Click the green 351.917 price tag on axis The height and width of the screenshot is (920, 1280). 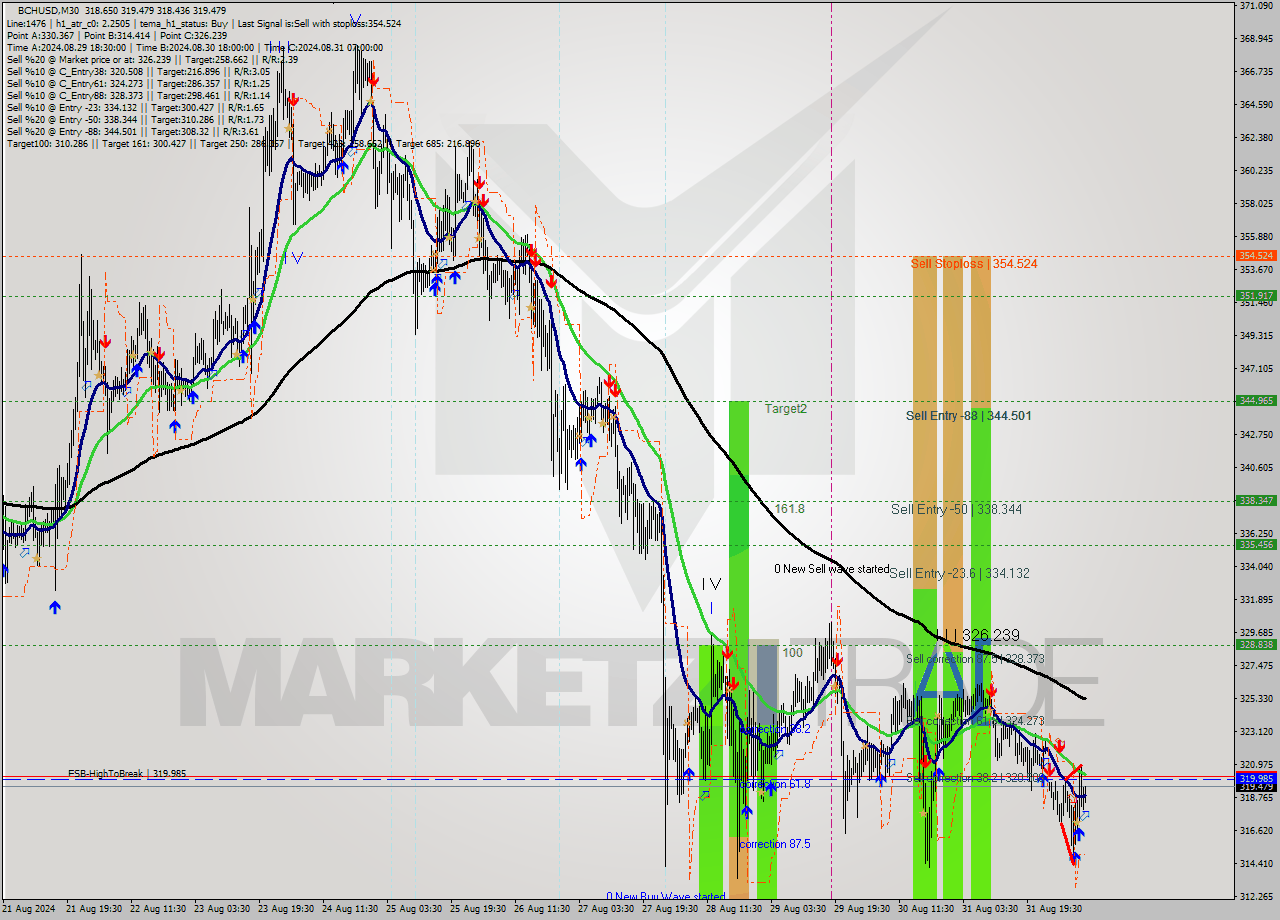click(x=1256, y=296)
